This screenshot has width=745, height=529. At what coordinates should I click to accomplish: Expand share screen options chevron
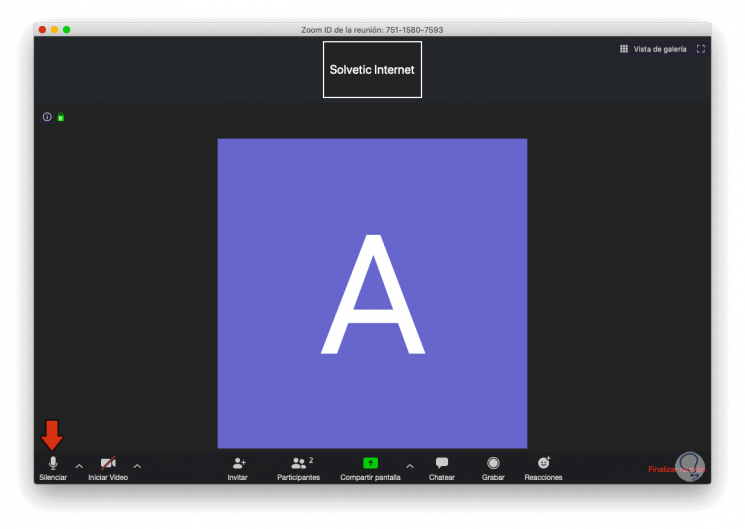click(x=410, y=466)
